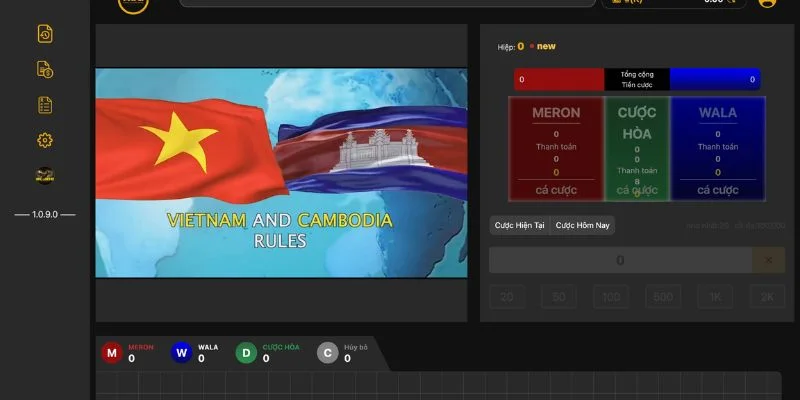Click Thanh toán text in MERON panel
This screenshot has height=400, width=800.
click(556, 147)
